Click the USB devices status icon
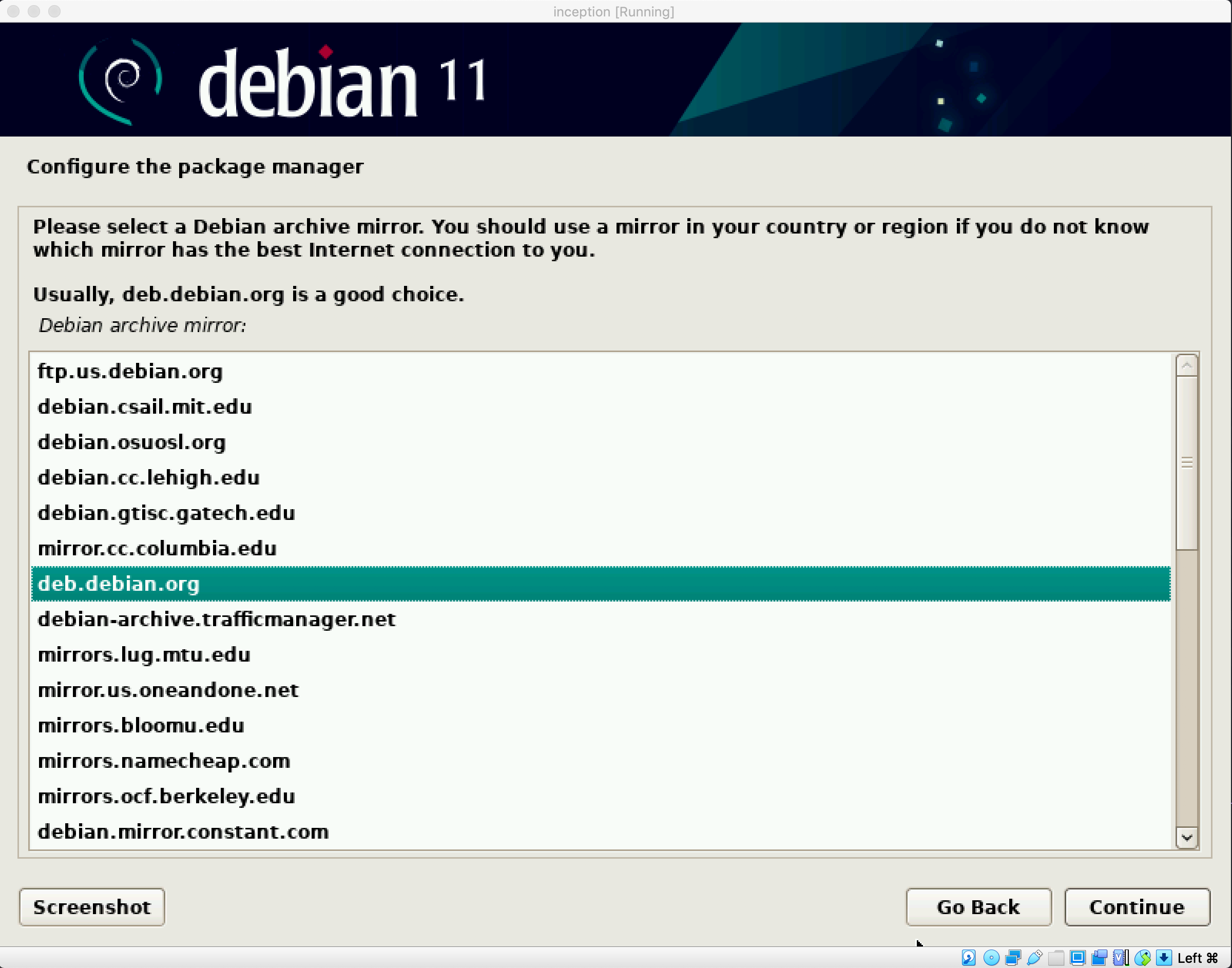This screenshot has width=1232, height=968. [1035, 958]
